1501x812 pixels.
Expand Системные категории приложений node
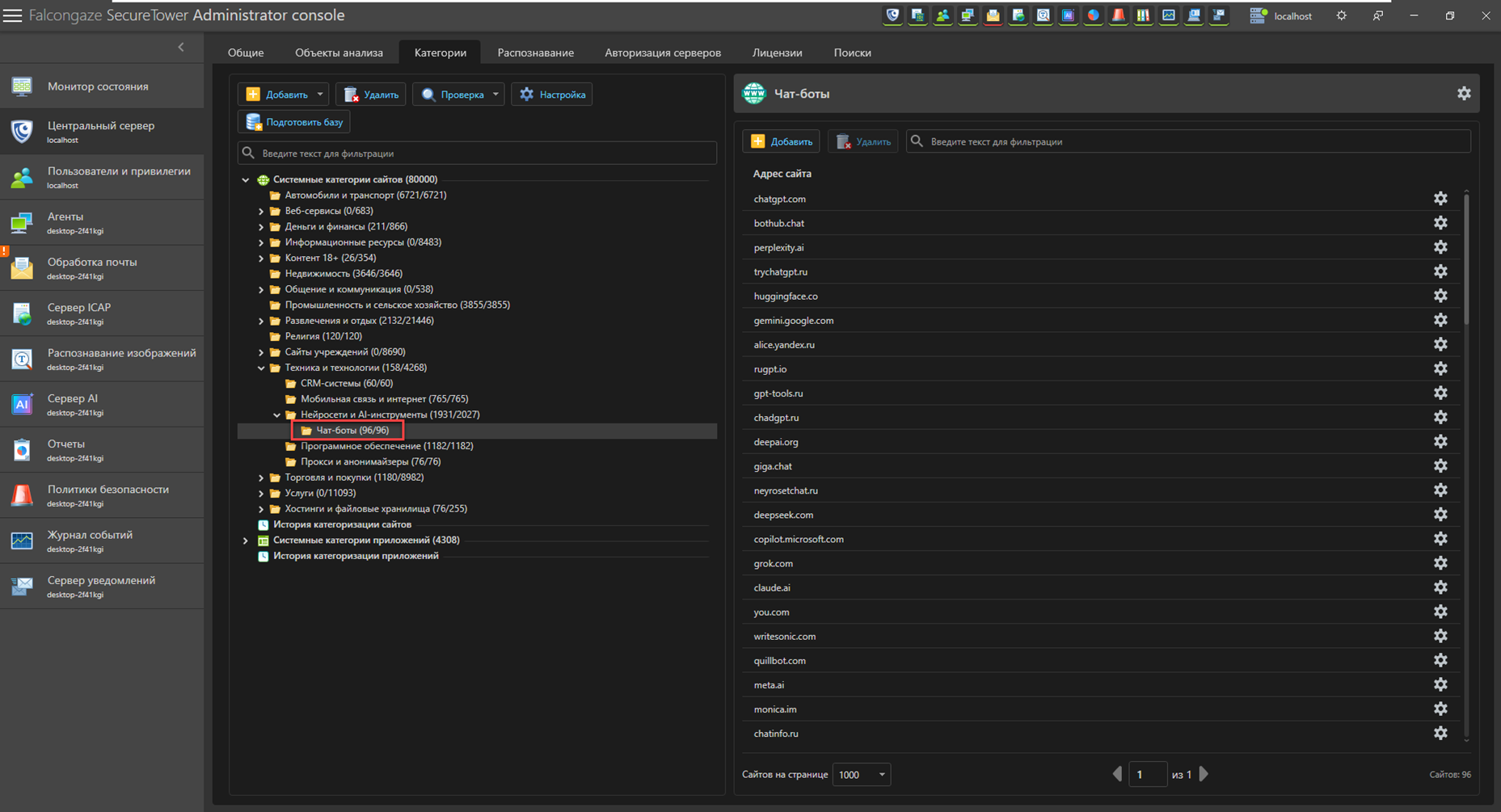246,541
